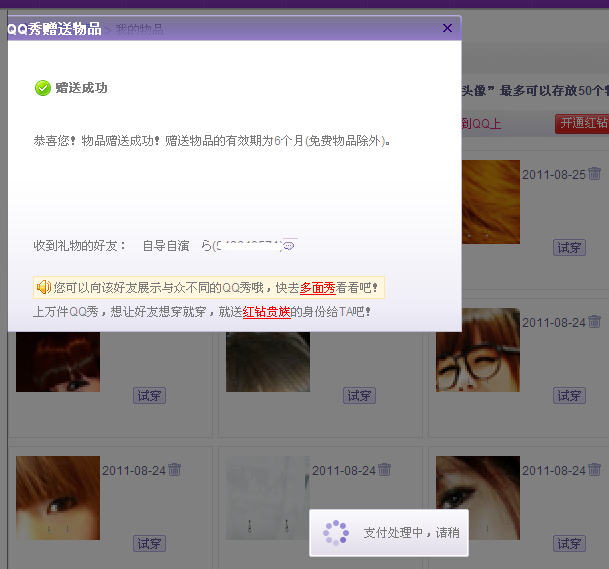
Task: Click the green 赠送成功 checkmark icon
Action: (43, 88)
